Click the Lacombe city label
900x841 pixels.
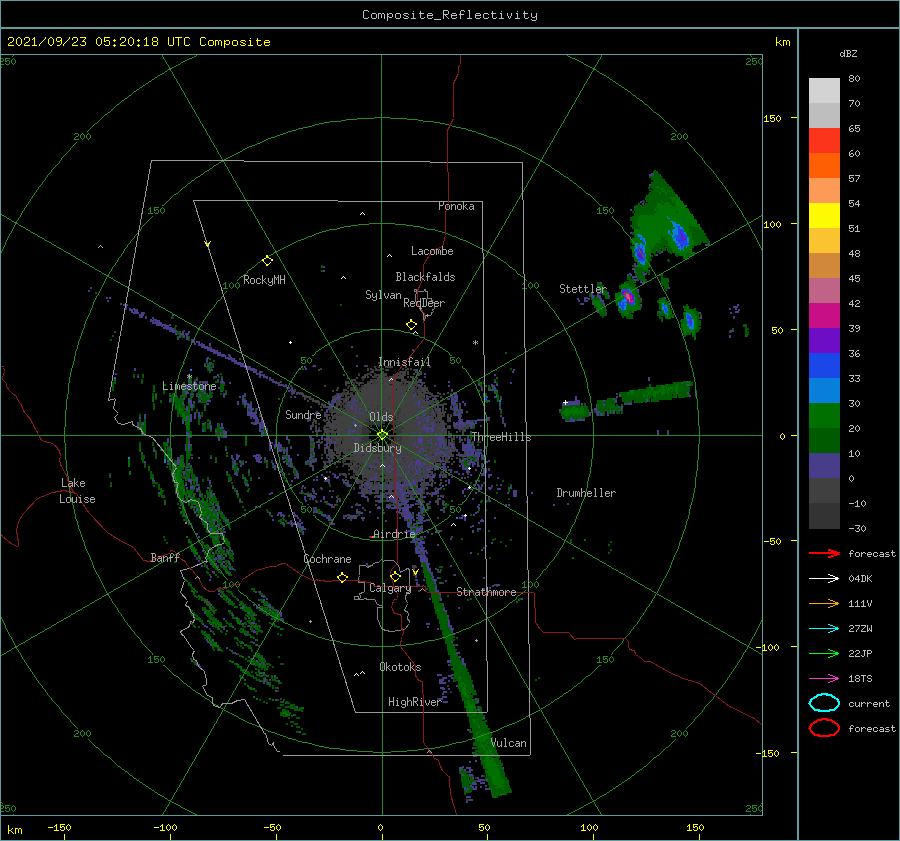[x=432, y=251]
